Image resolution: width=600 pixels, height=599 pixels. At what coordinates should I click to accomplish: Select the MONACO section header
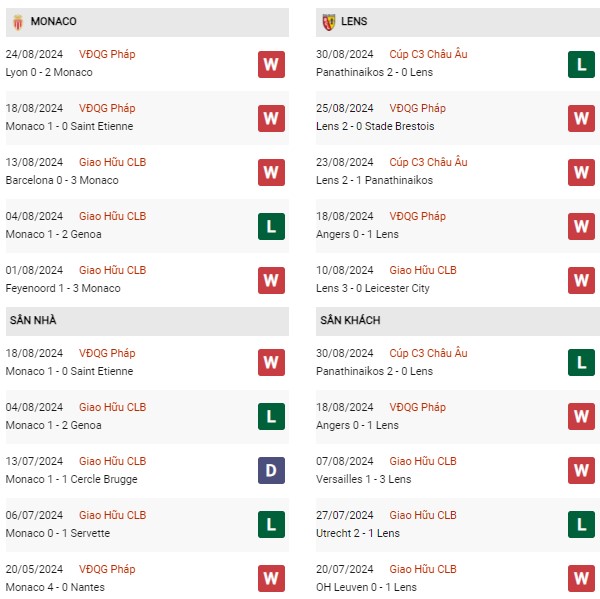click(x=54, y=22)
